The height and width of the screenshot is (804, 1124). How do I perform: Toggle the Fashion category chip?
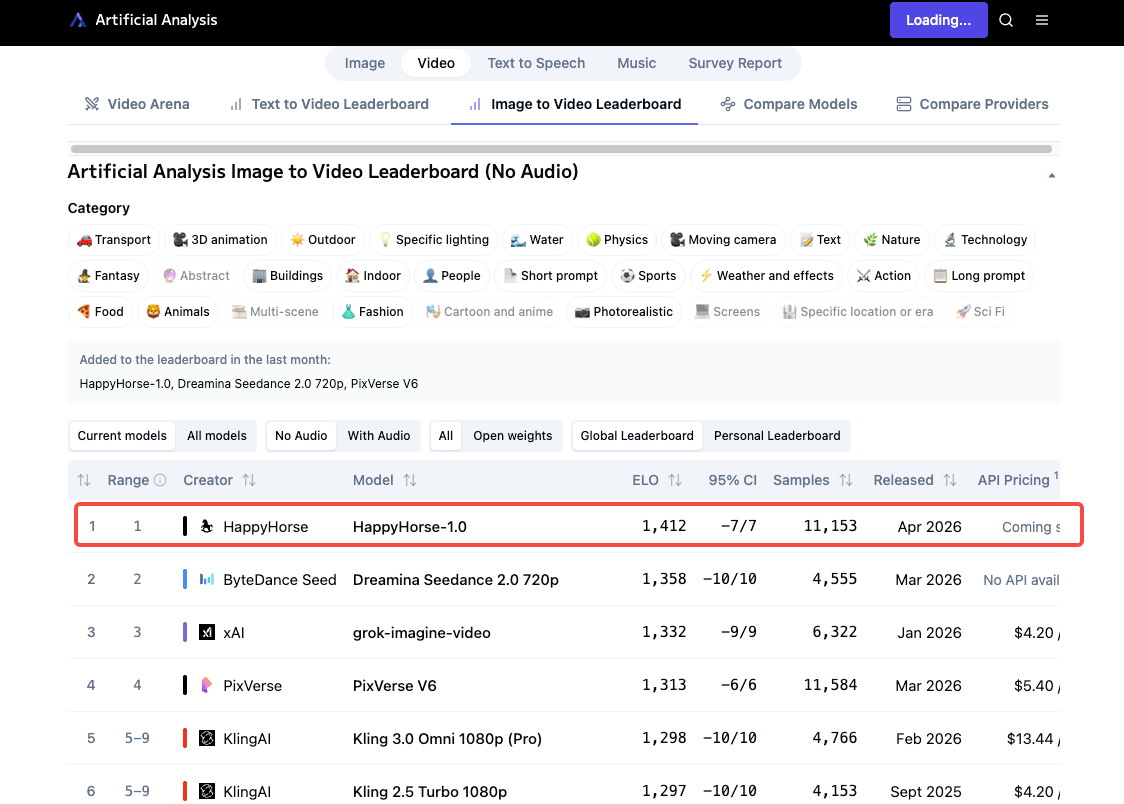372,312
